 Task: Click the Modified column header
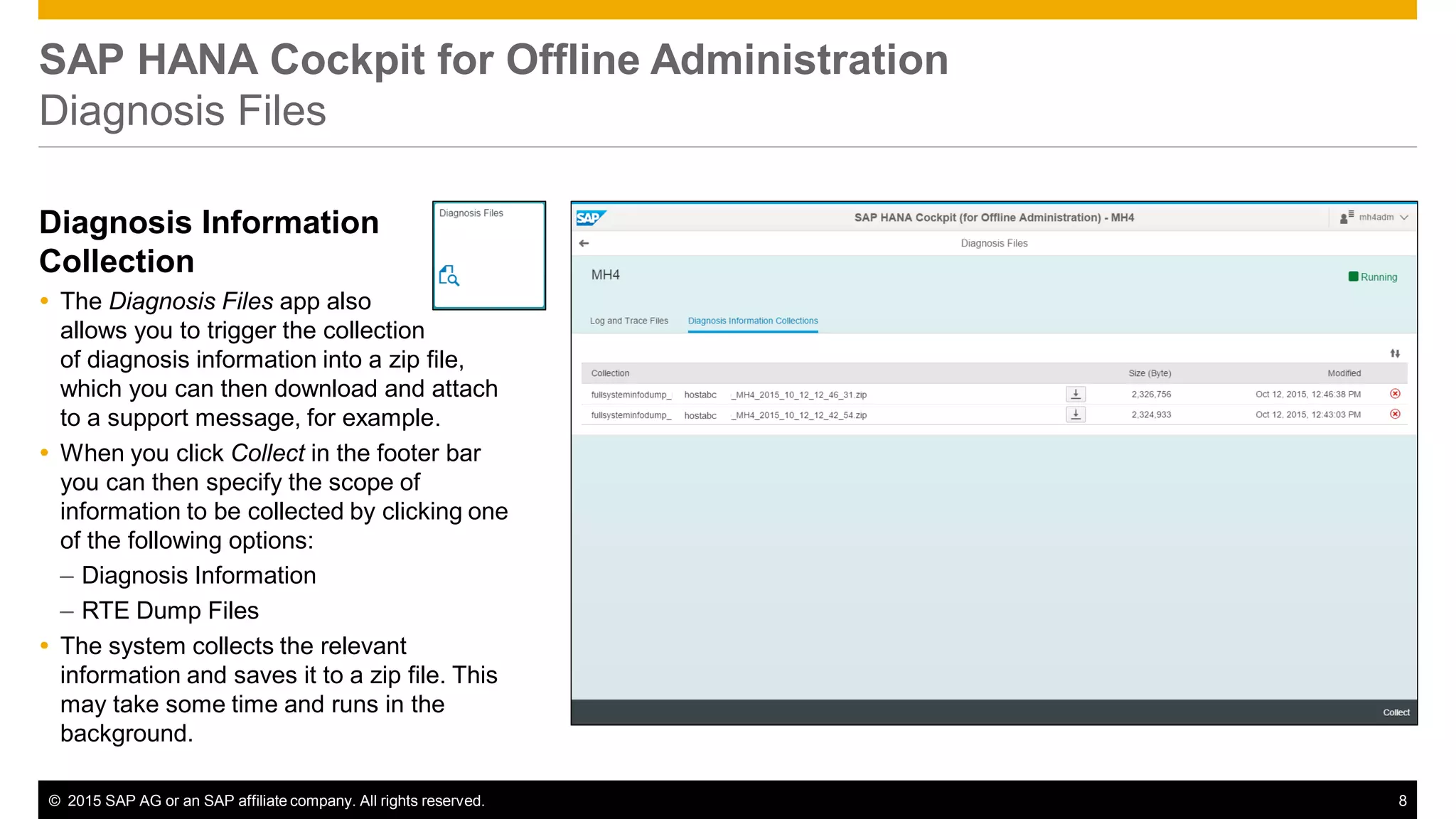tap(1344, 373)
